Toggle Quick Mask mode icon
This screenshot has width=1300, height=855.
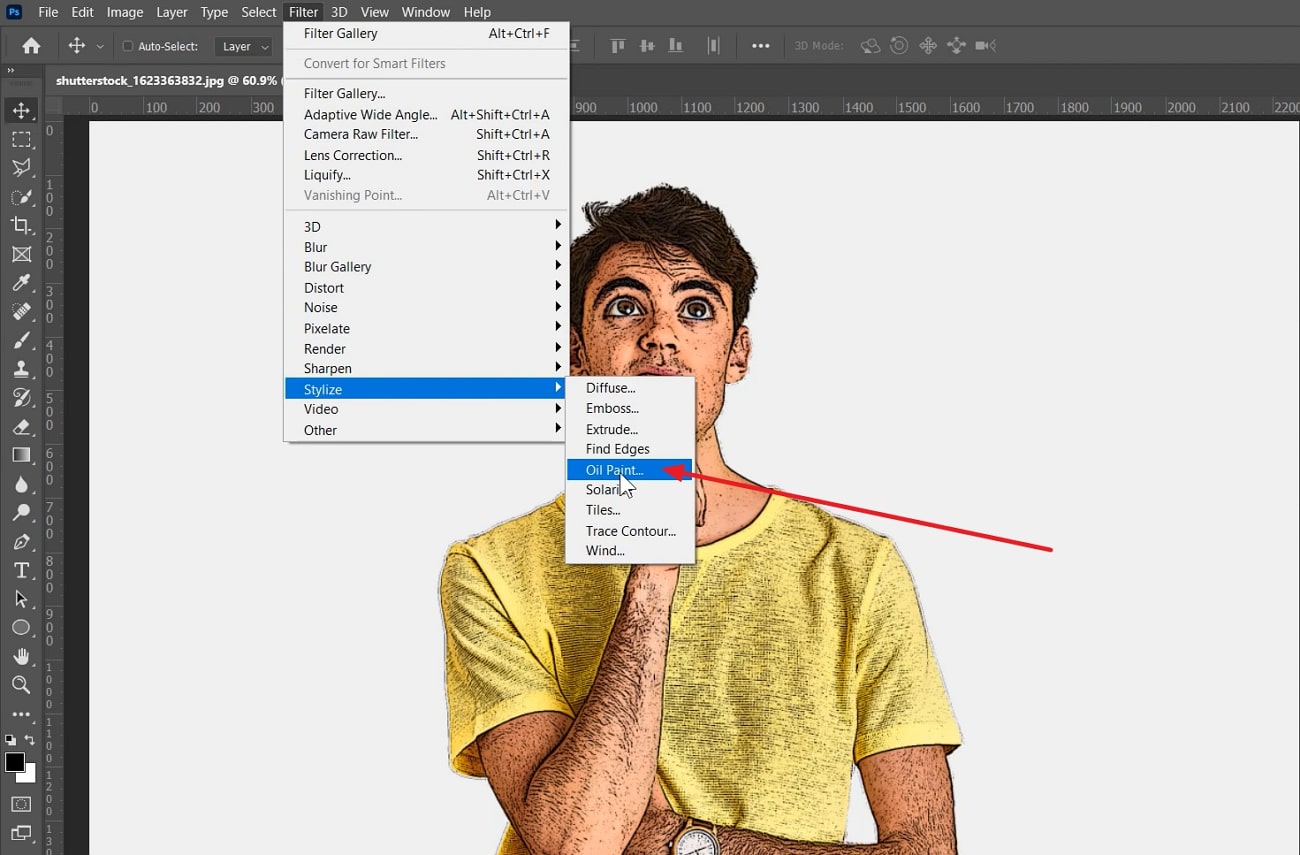(21, 804)
